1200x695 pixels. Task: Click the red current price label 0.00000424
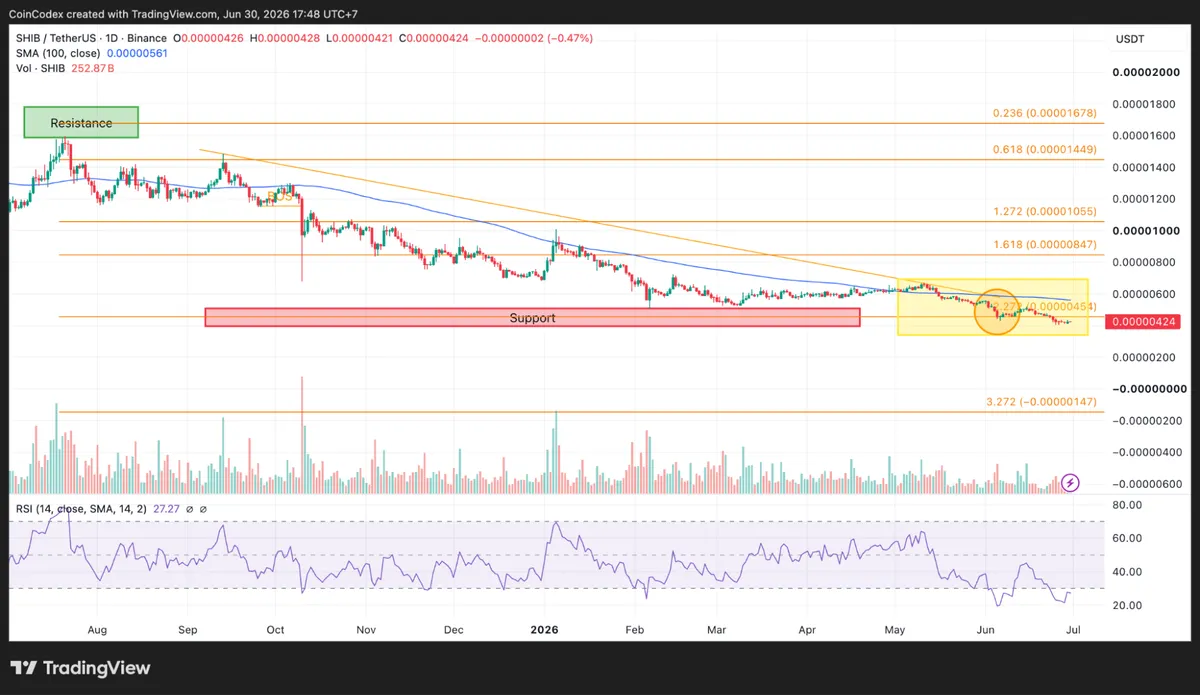(1143, 321)
